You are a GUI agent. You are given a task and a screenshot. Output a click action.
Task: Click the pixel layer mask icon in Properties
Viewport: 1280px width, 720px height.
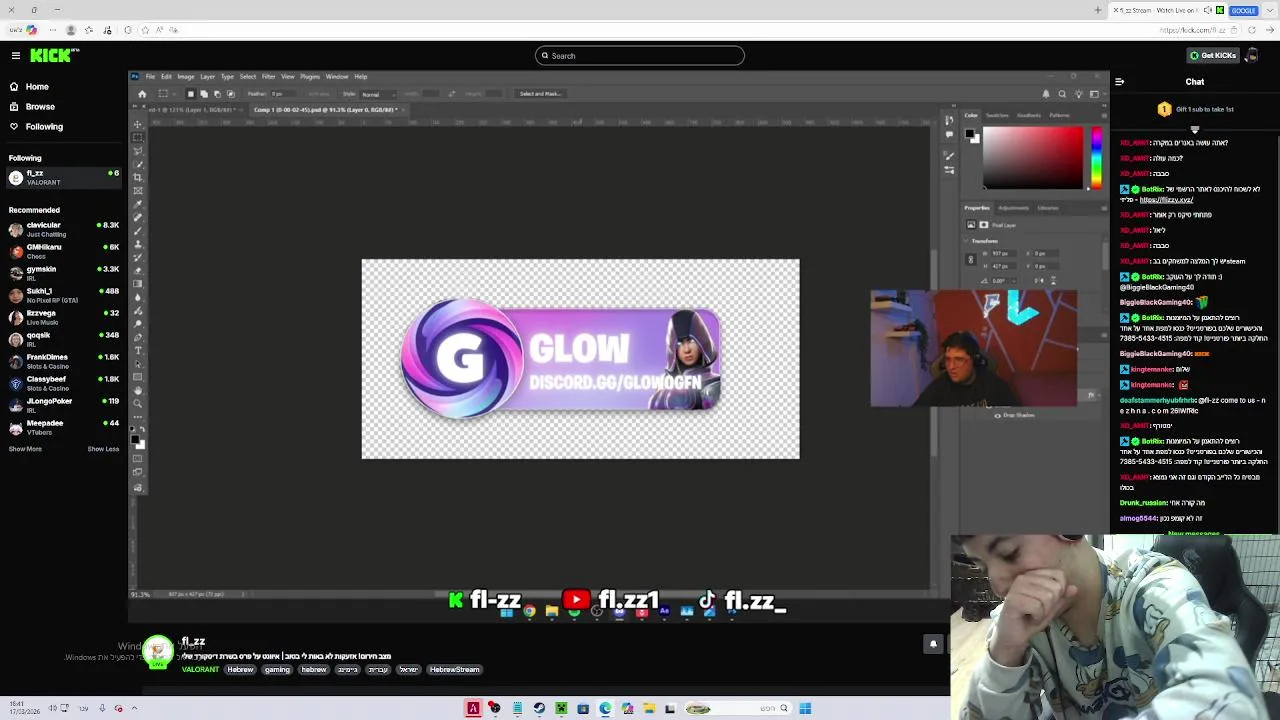pyautogui.click(x=983, y=225)
